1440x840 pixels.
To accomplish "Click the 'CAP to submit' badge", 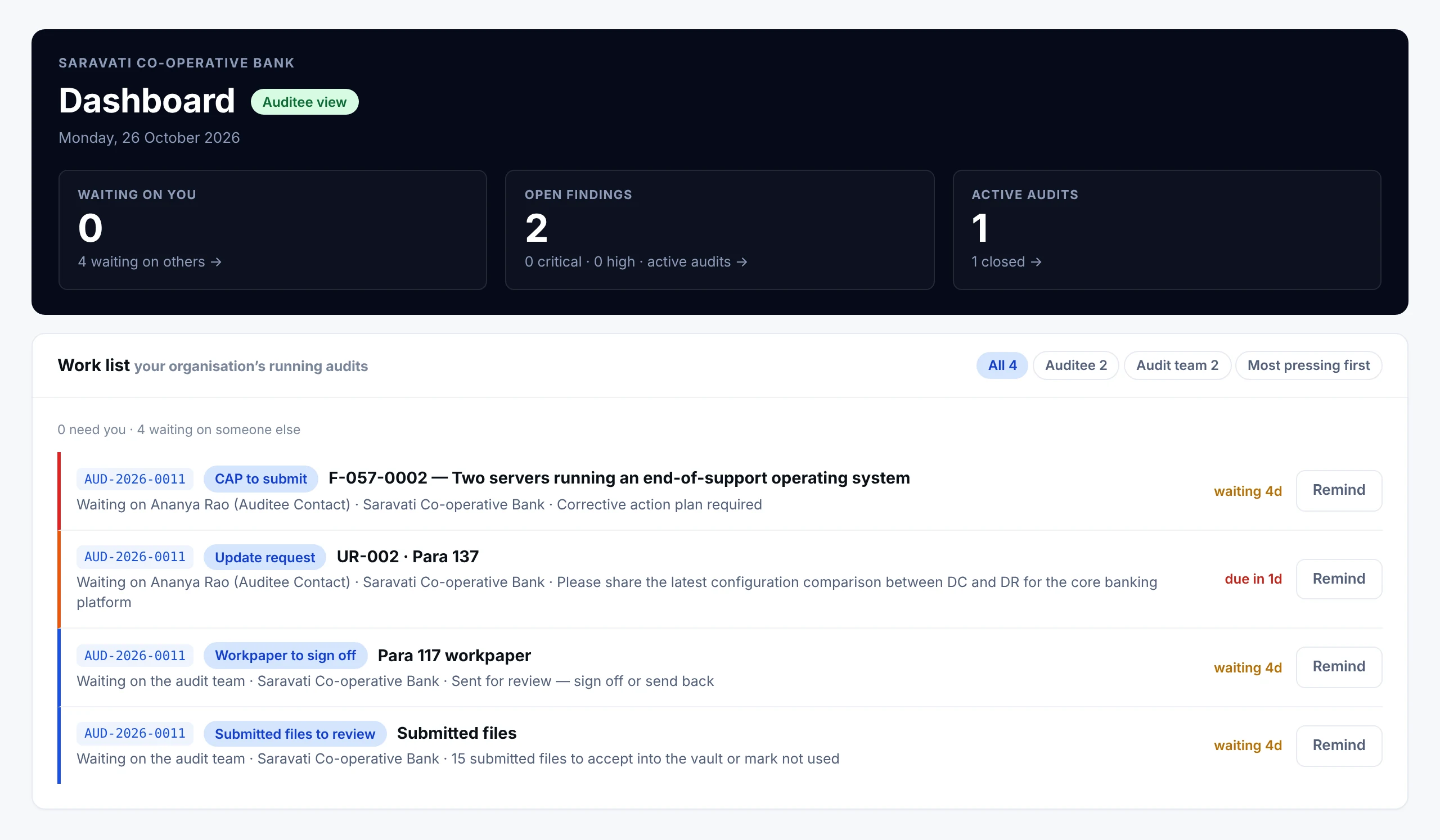I will pyautogui.click(x=260, y=479).
